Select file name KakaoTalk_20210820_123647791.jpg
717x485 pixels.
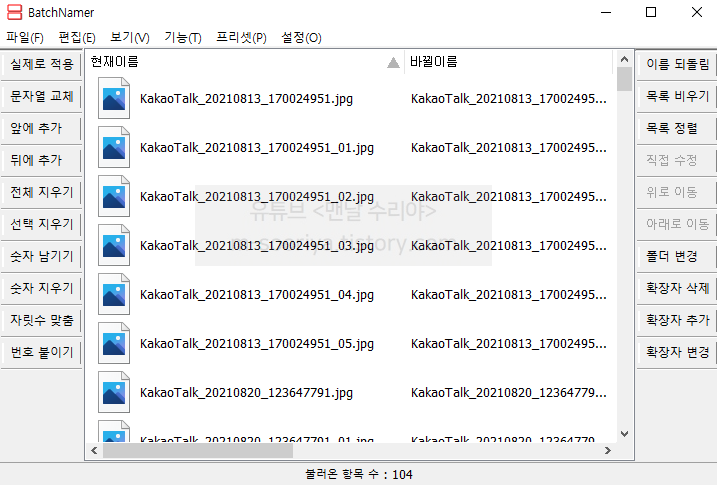(246, 393)
